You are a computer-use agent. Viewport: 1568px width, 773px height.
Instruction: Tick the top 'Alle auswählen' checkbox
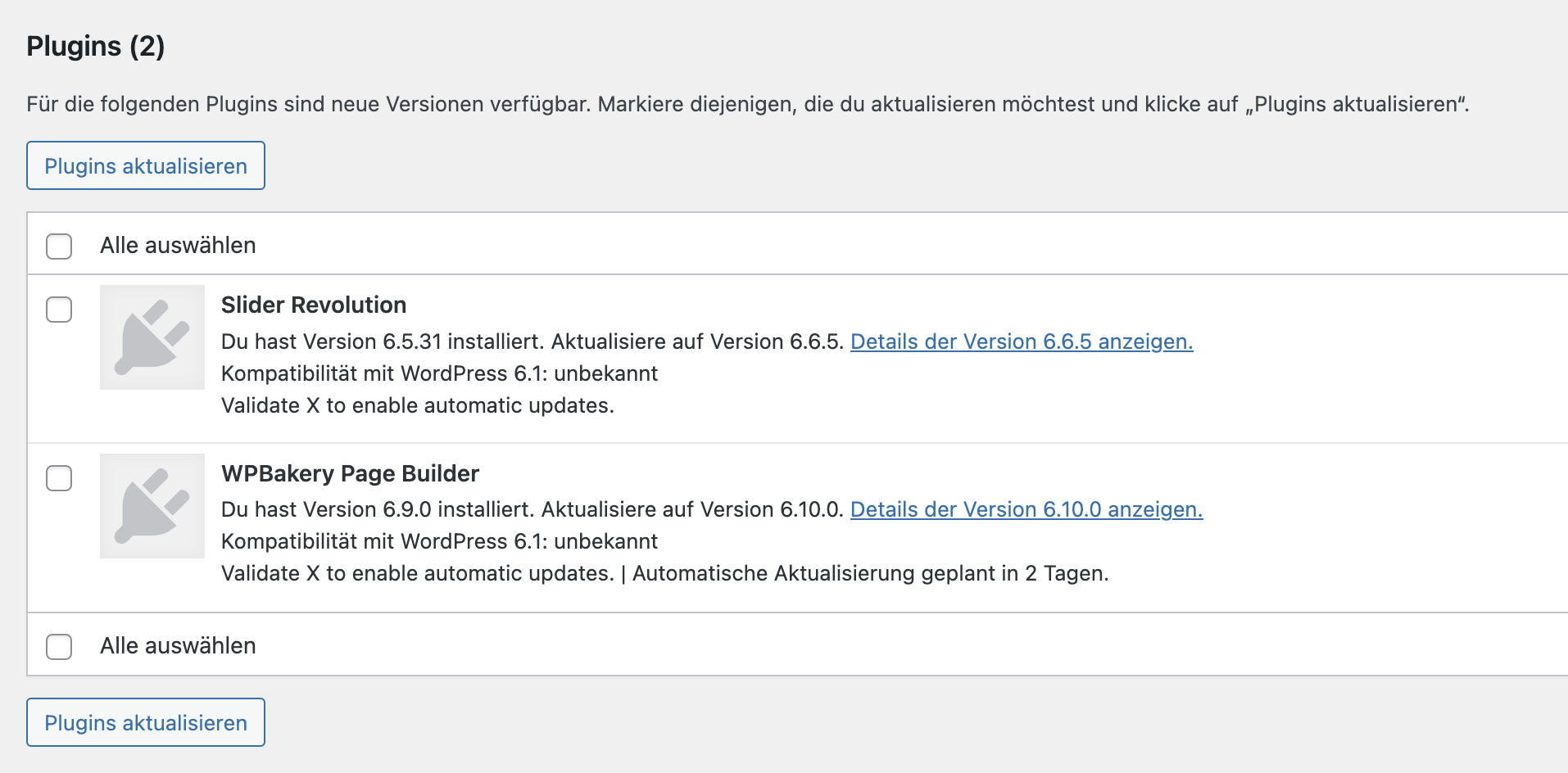[59, 246]
